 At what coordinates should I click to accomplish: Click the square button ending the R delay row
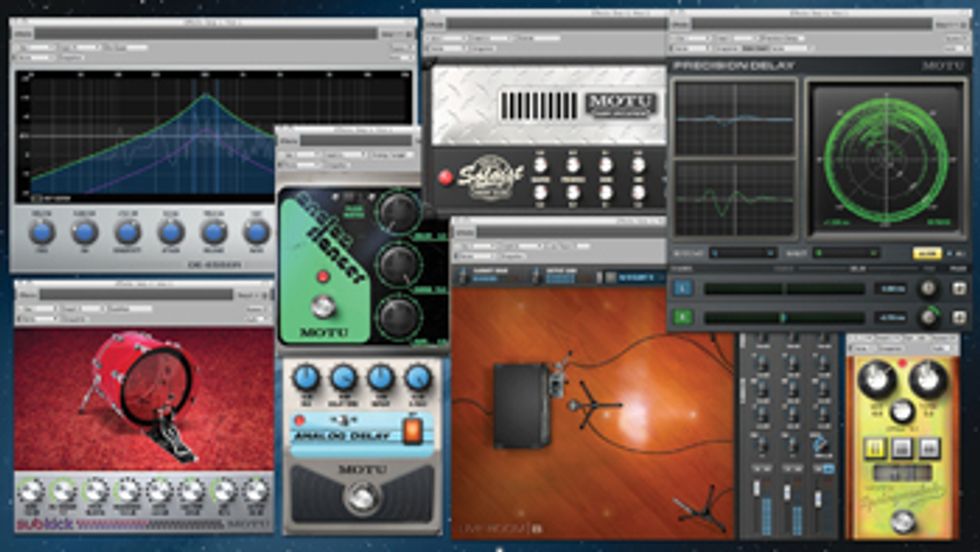pos(958,318)
